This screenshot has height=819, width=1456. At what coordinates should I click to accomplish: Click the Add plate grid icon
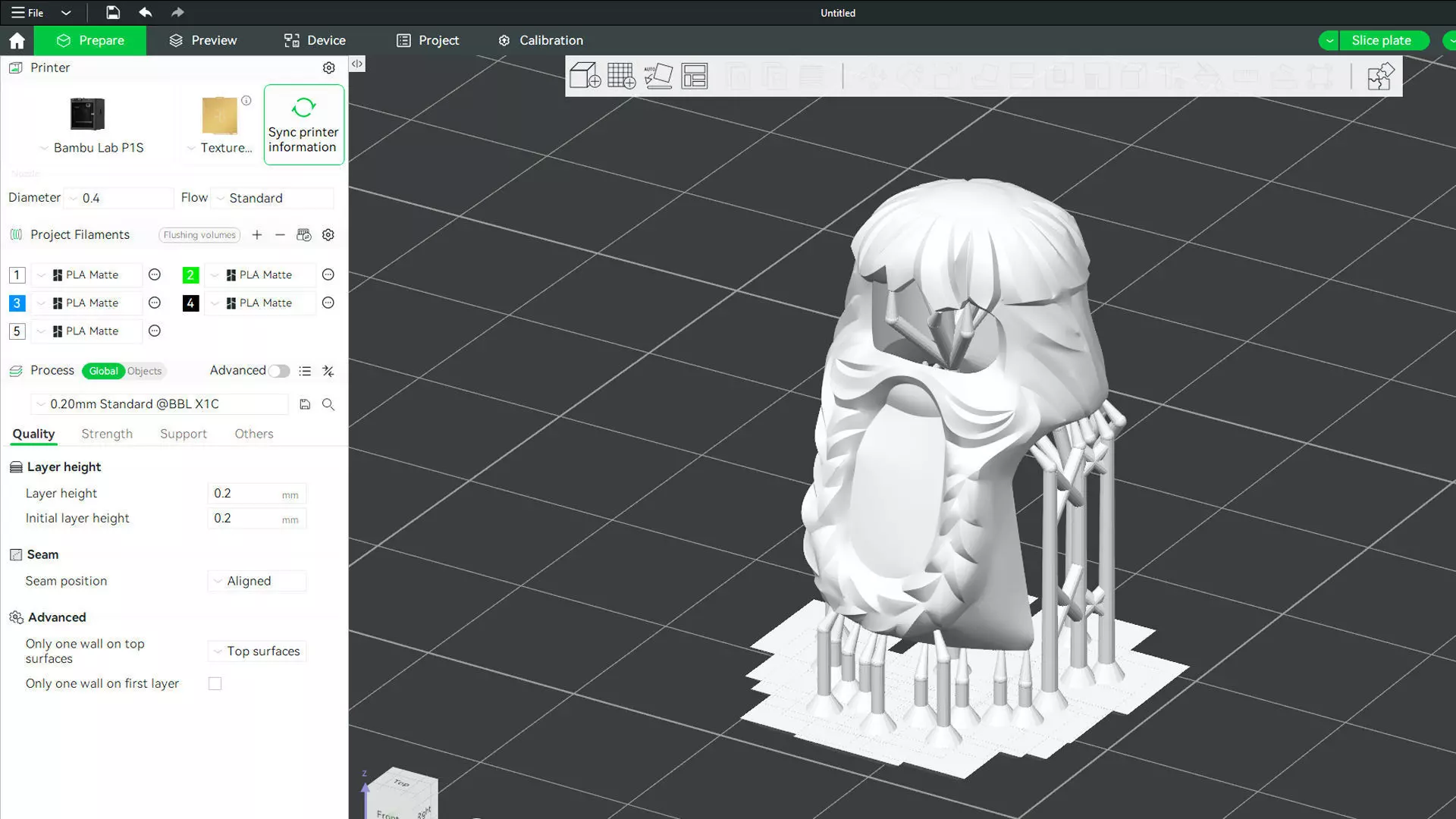[621, 76]
